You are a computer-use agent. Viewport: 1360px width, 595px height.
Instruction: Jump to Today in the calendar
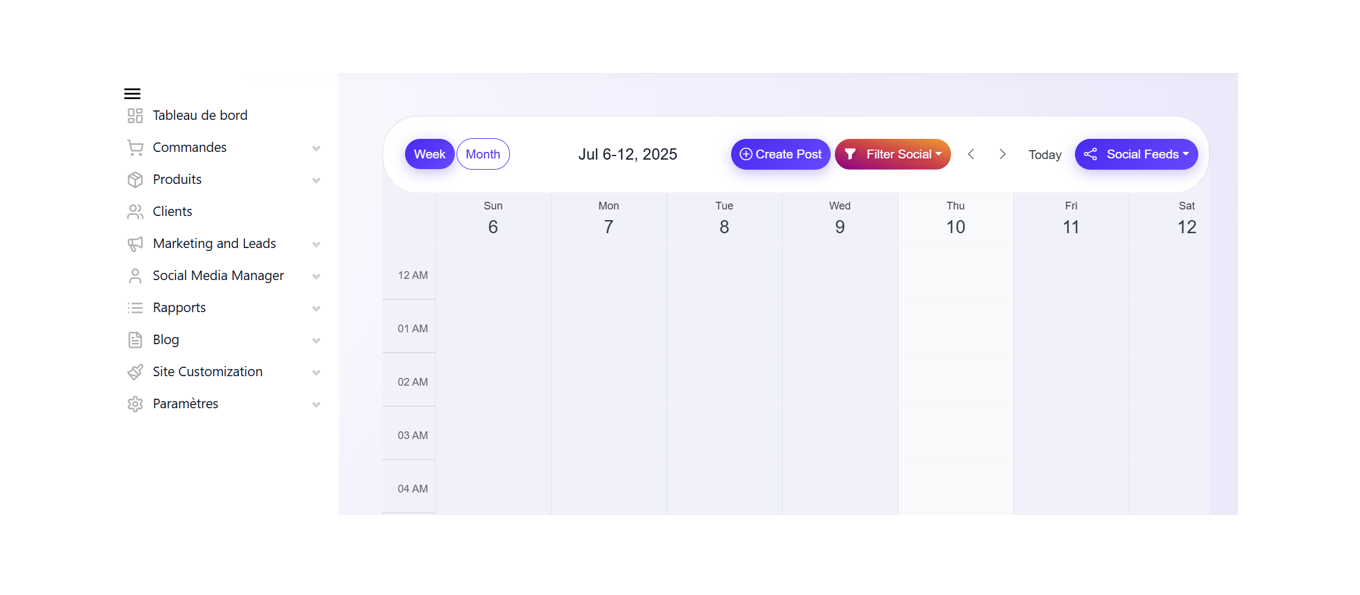[1045, 155]
